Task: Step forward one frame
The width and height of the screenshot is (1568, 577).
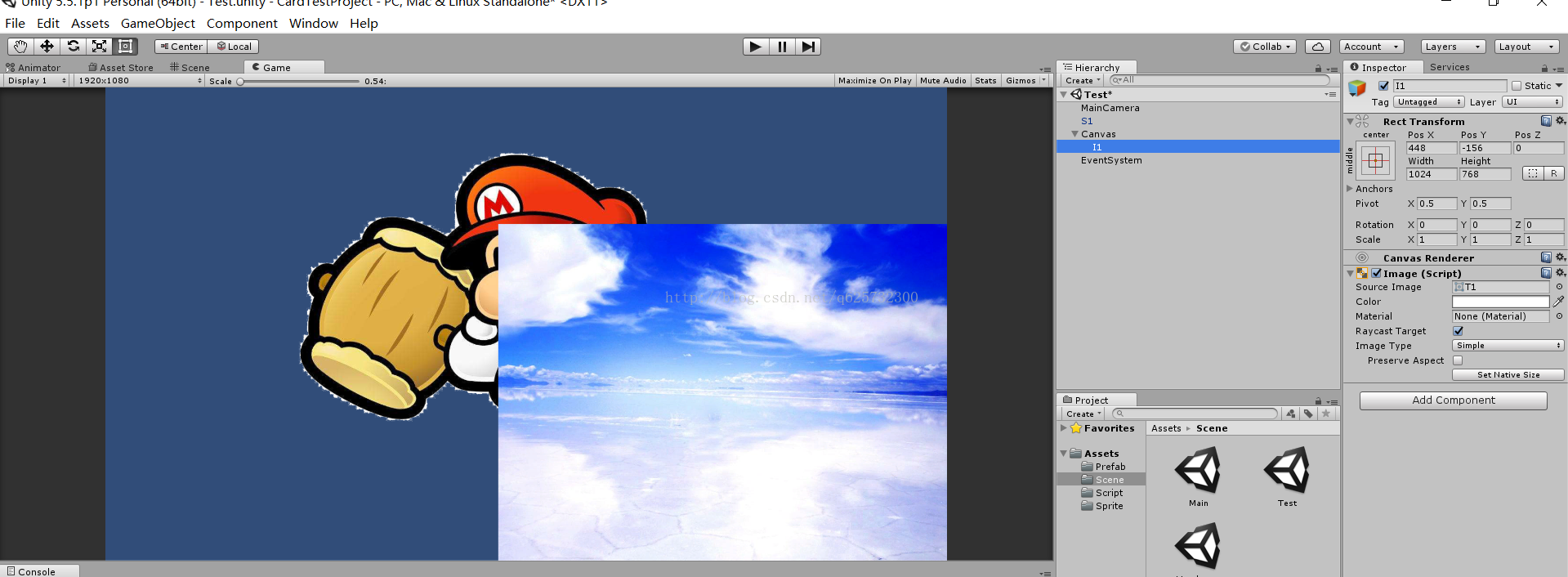Action: (808, 47)
